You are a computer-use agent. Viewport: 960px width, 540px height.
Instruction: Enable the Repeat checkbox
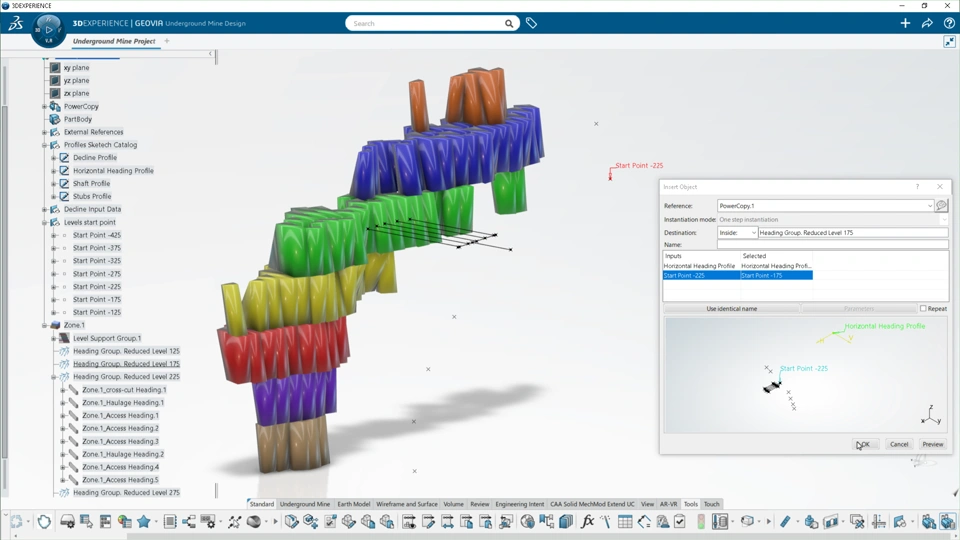click(923, 309)
